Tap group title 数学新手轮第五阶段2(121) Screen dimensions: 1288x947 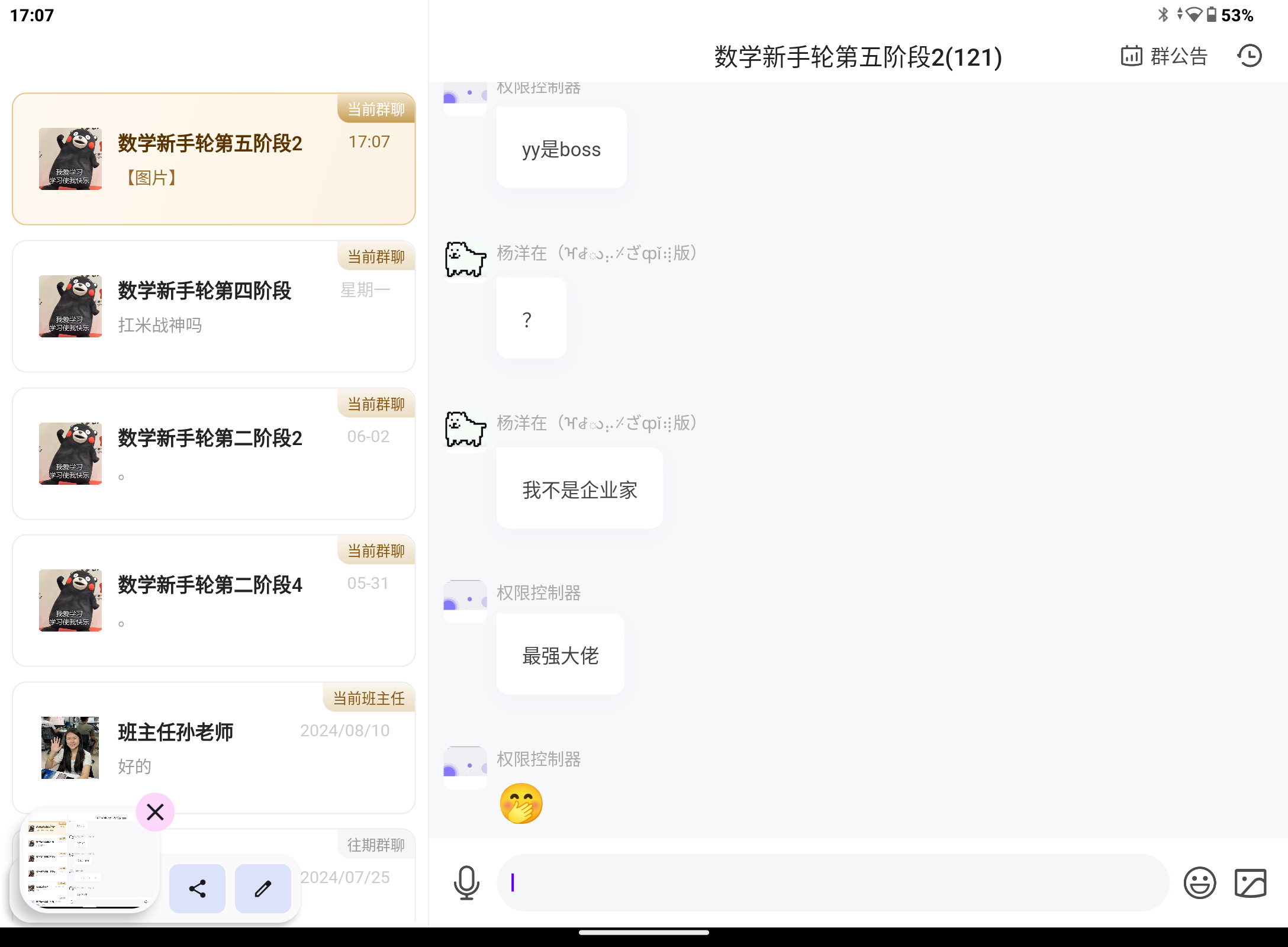pos(858,57)
